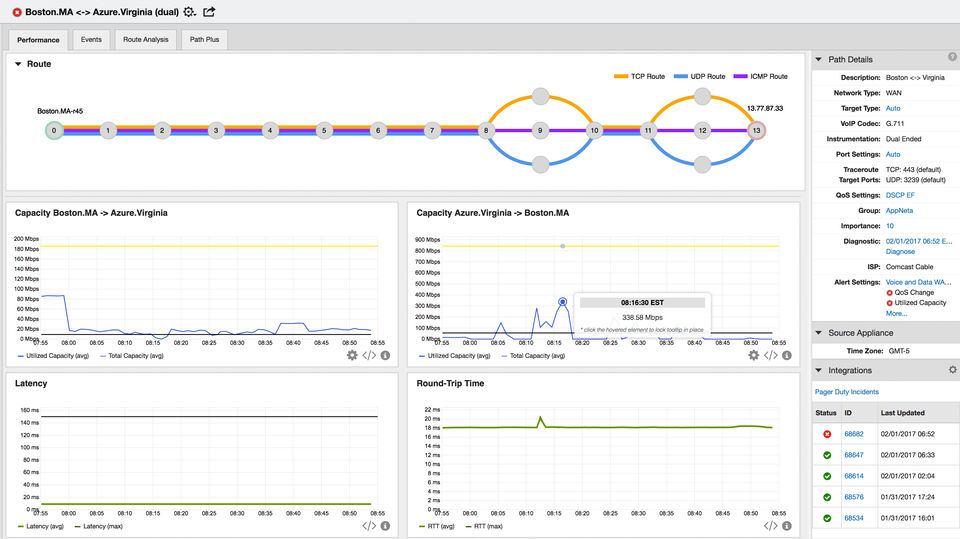
Task: Click the green status icon for incident 68576
Action: [827, 497]
